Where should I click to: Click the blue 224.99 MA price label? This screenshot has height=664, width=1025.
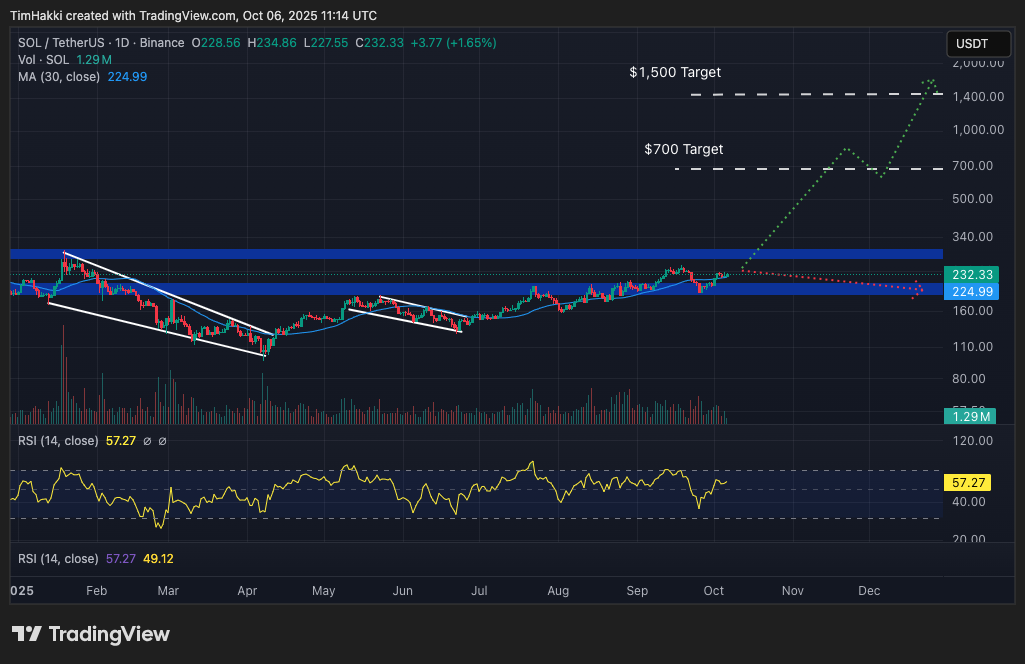pos(969,291)
